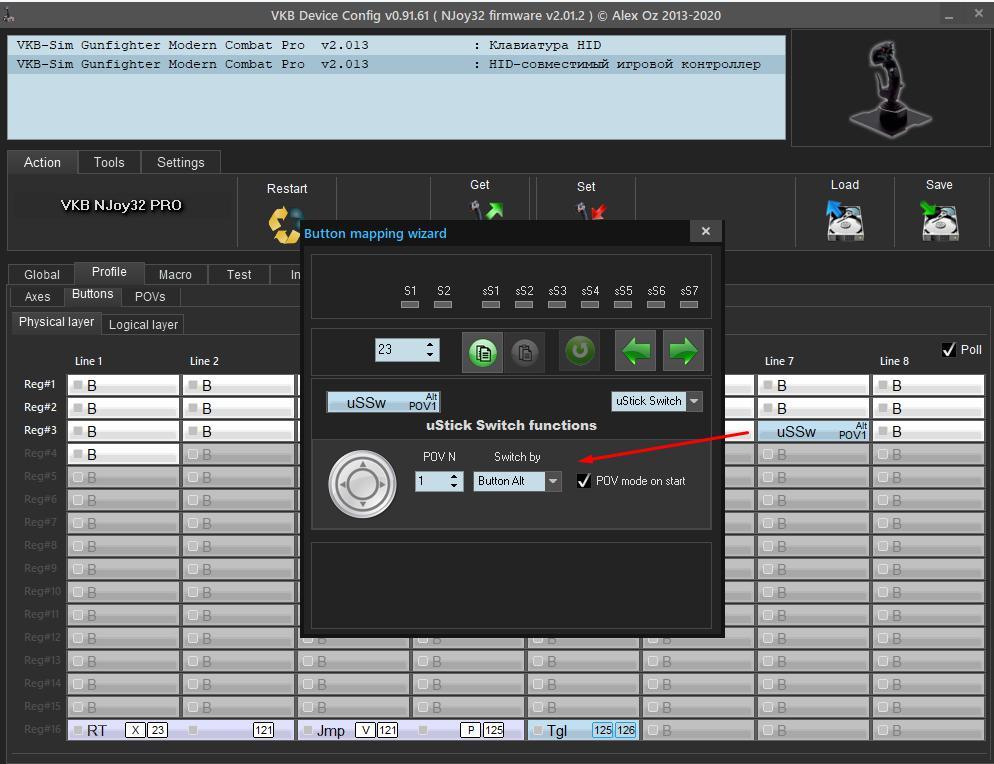Open the Switch by Button Alt dropdown

point(553,481)
